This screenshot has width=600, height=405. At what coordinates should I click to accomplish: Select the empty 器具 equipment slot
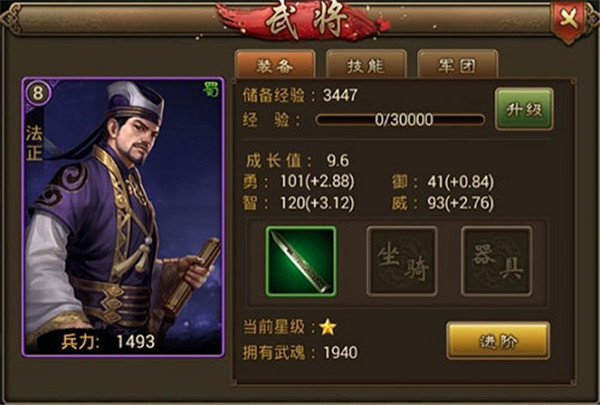tap(496, 261)
